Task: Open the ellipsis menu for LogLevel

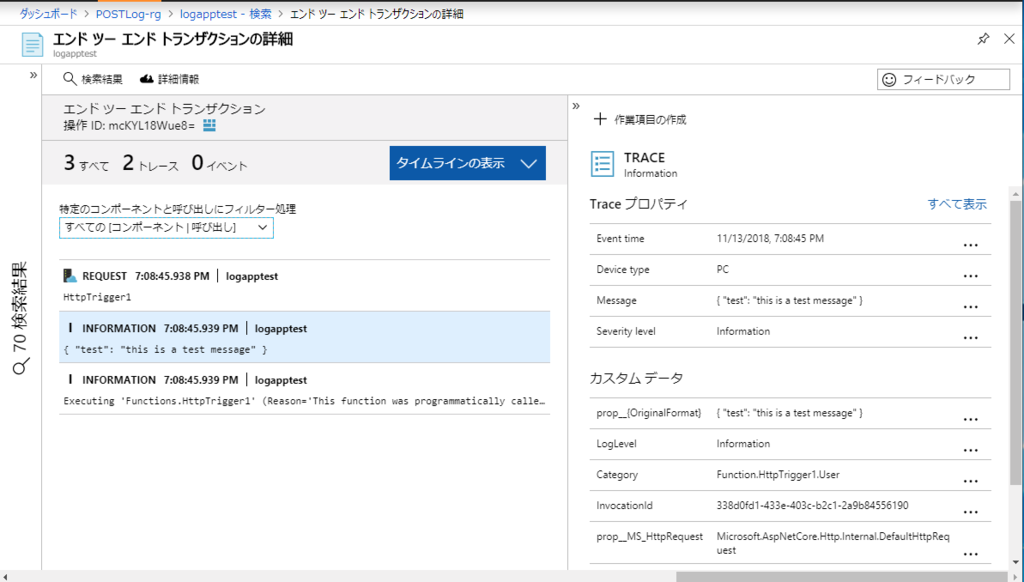Action: [x=970, y=450]
